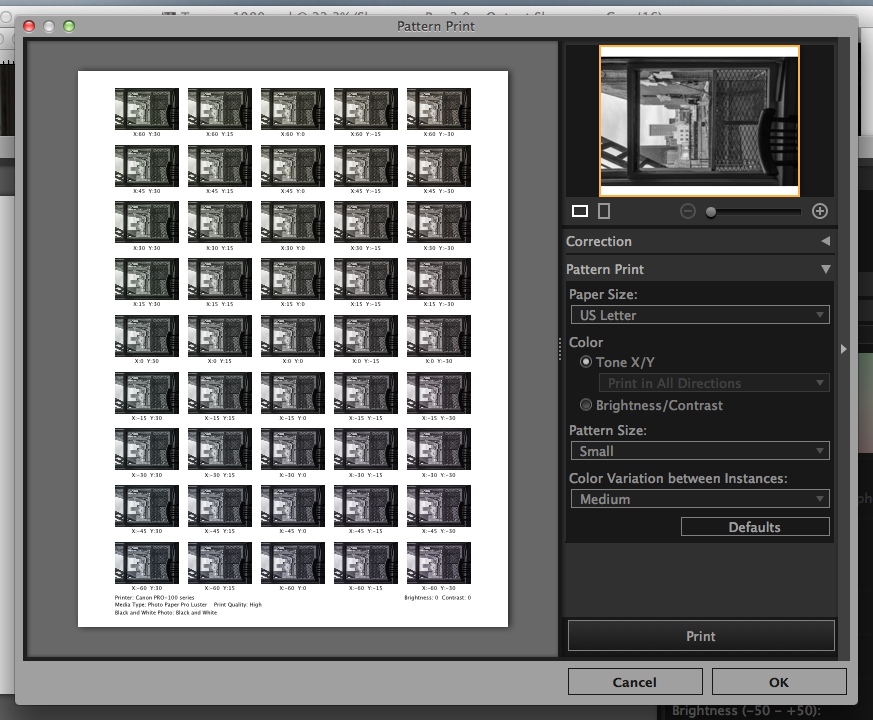Image resolution: width=873 pixels, height=720 pixels.
Task: Click the zoom out minus icon
Action: click(688, 211)
